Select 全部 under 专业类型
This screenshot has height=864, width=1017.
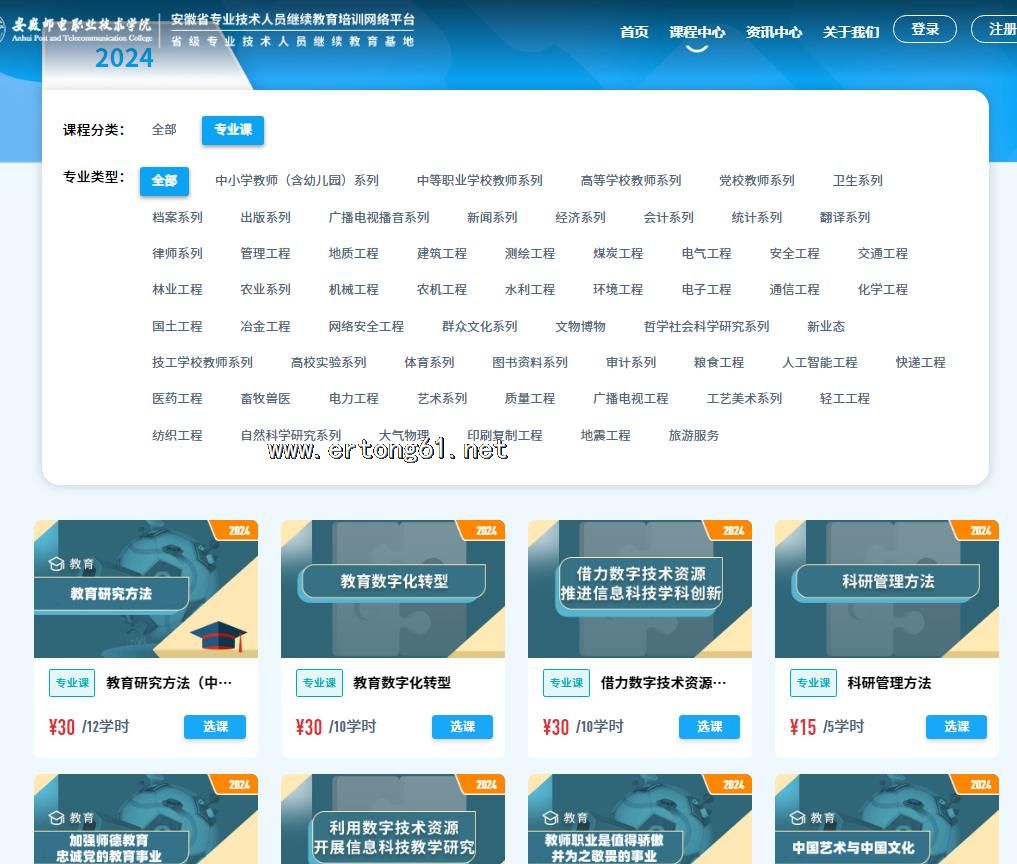tap(164, 181)
